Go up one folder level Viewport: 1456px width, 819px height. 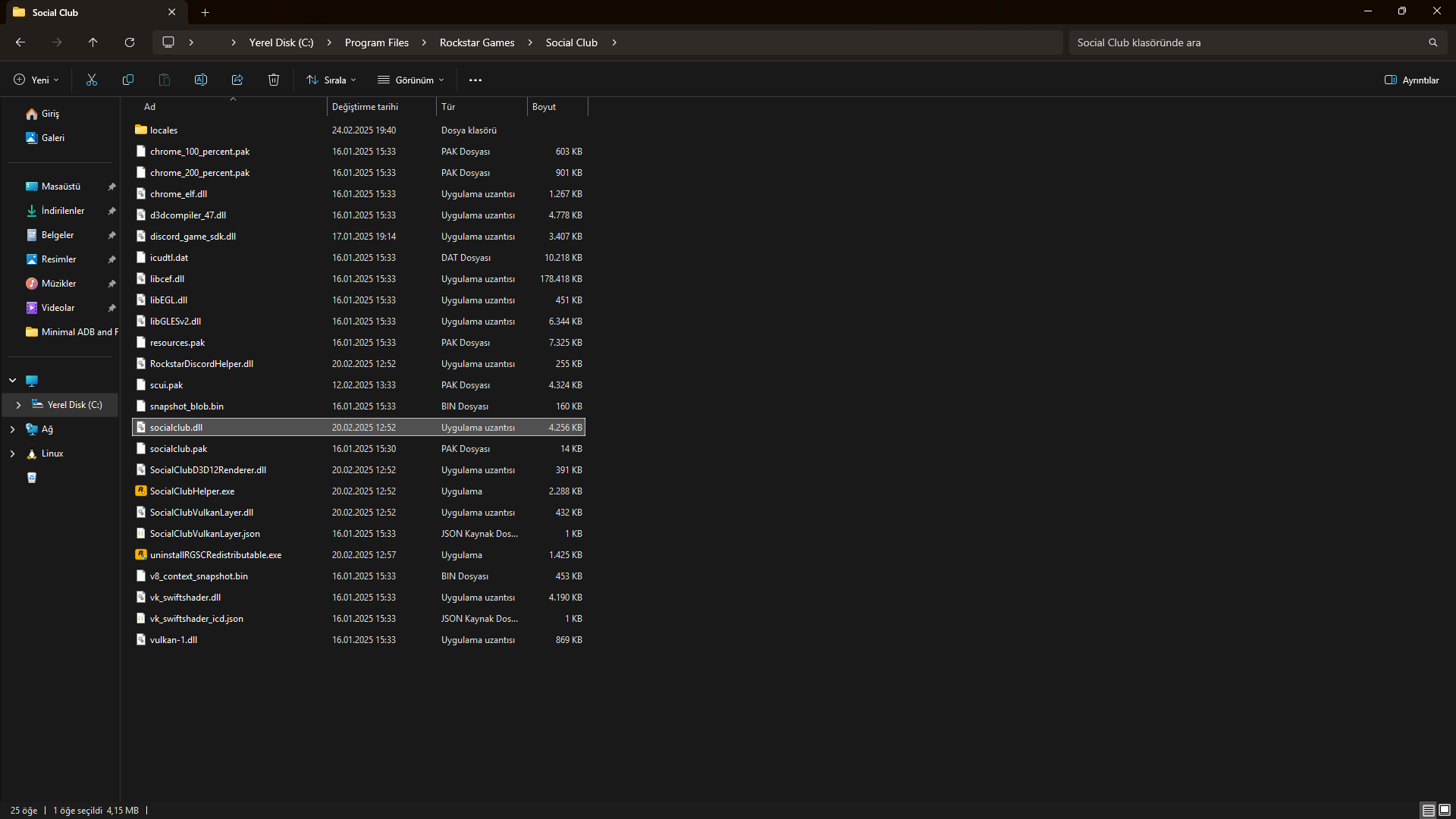(93, 42)
